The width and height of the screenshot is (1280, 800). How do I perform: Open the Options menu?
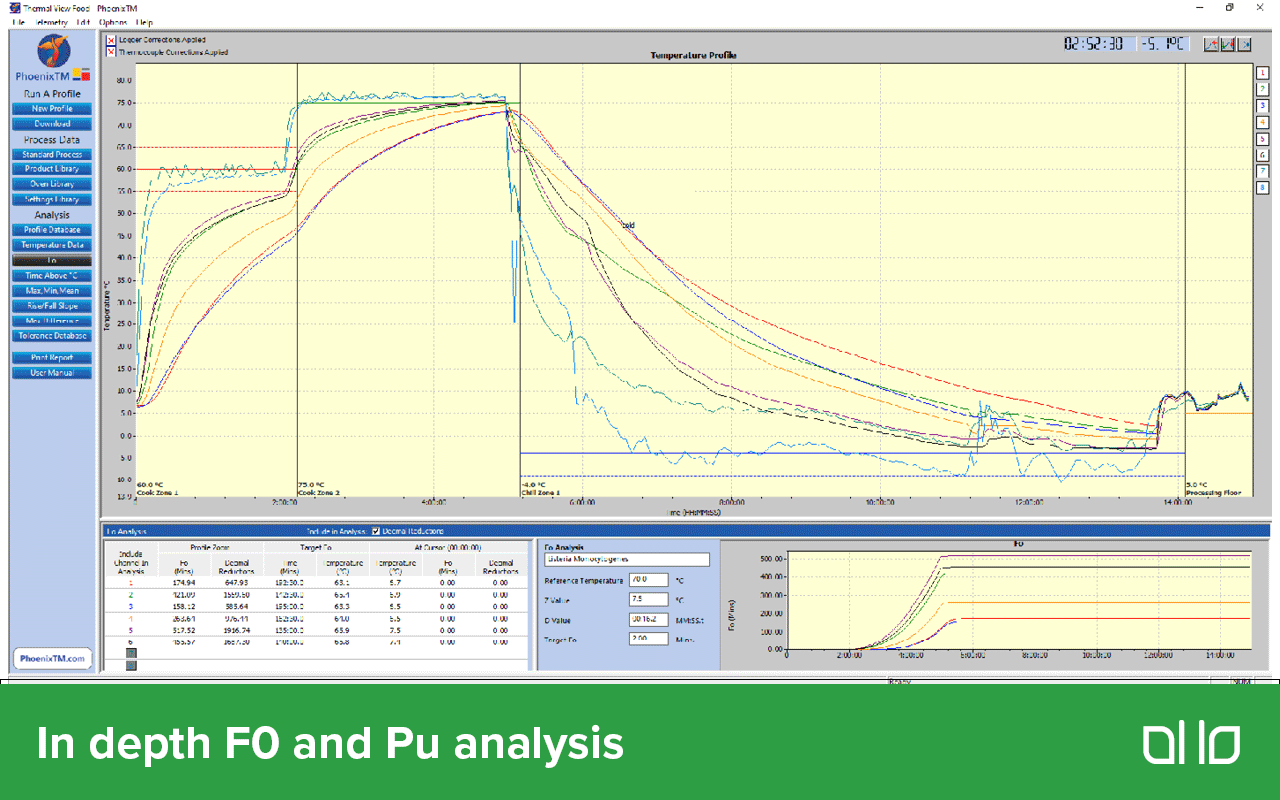(x=113, y=22)
